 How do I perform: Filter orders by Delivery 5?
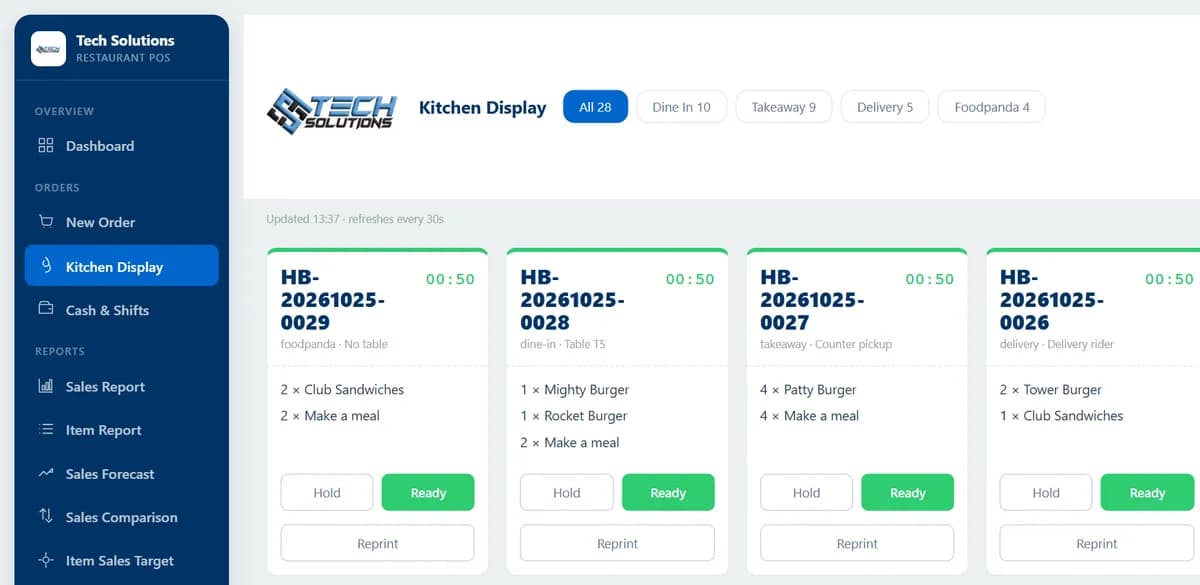point(885,107)
